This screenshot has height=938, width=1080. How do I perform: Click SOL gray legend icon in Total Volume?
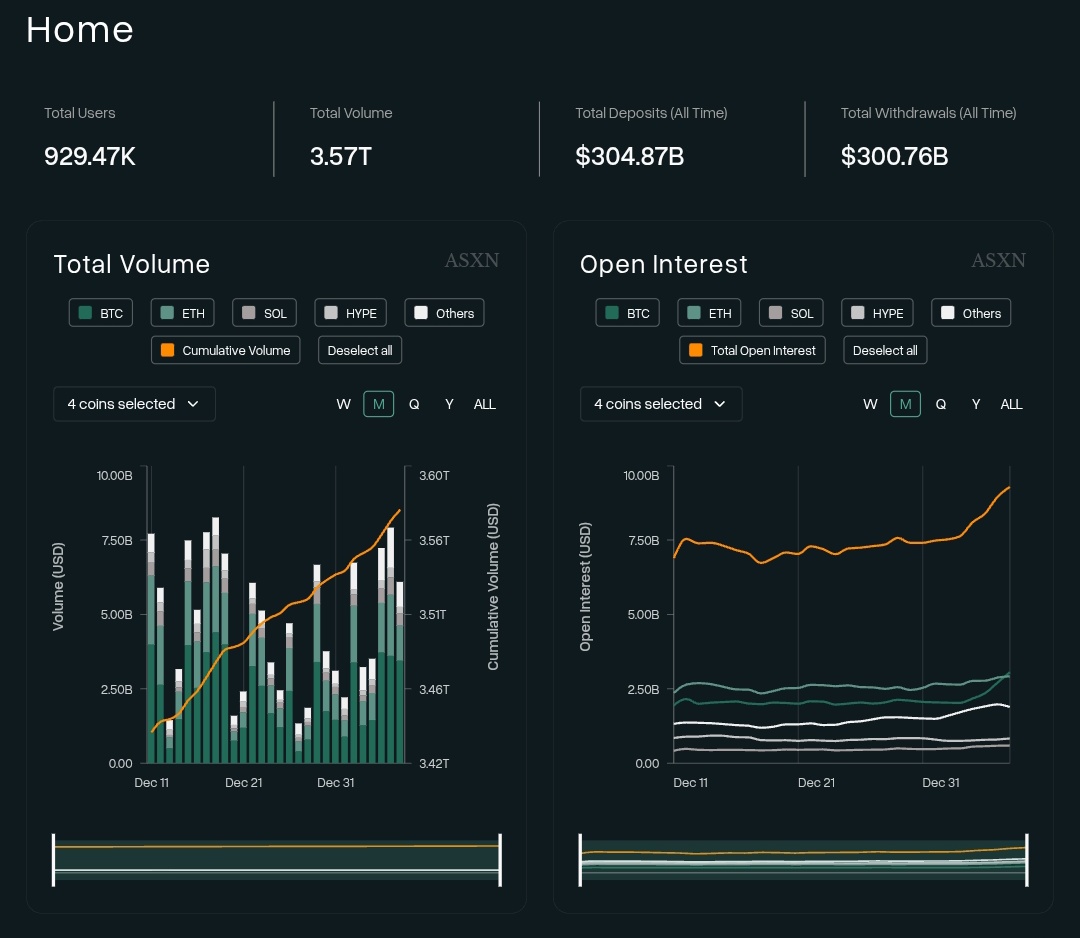click(249, 313)
